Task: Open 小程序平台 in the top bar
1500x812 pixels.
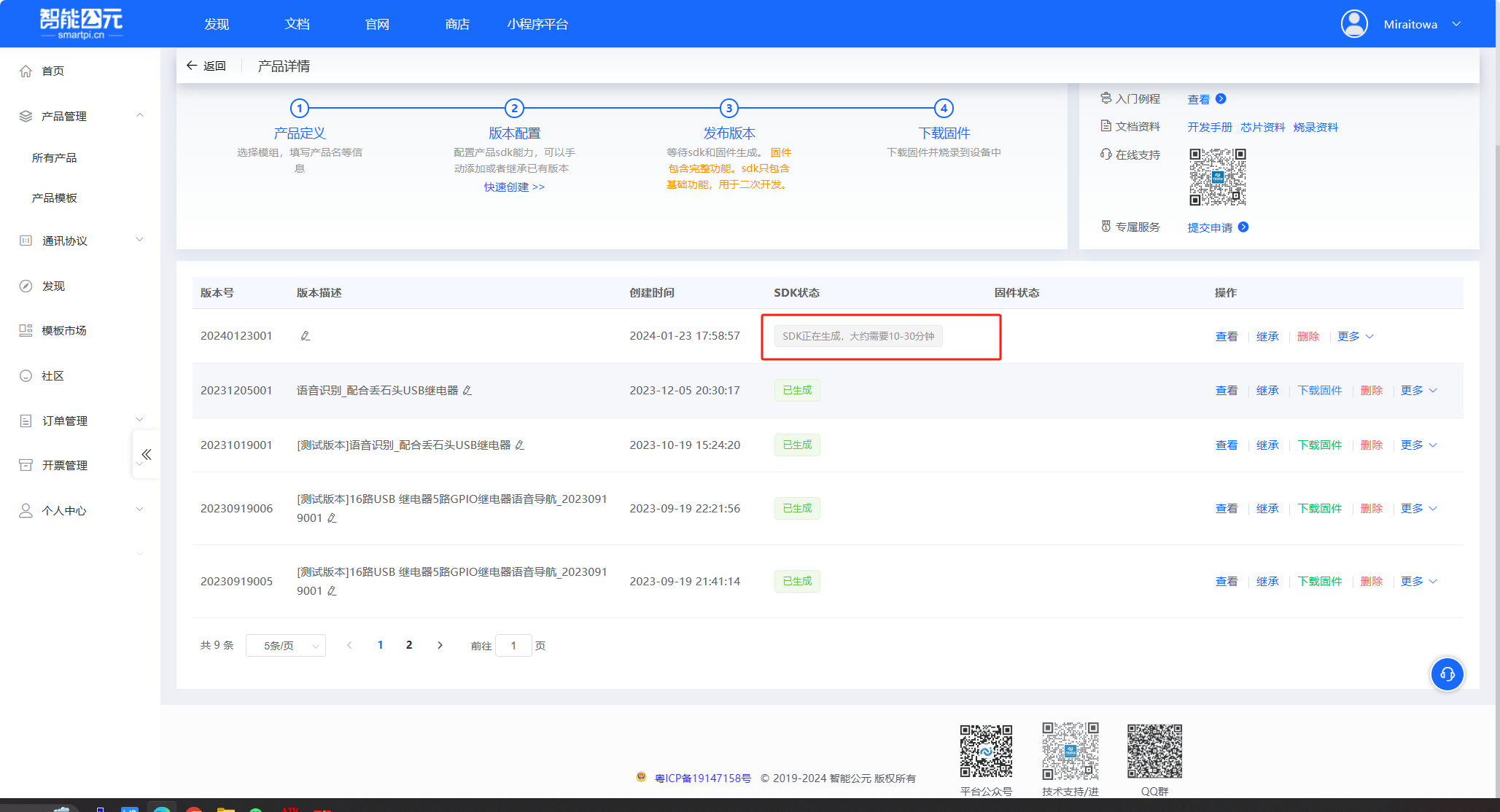Action: coord(537,24)
